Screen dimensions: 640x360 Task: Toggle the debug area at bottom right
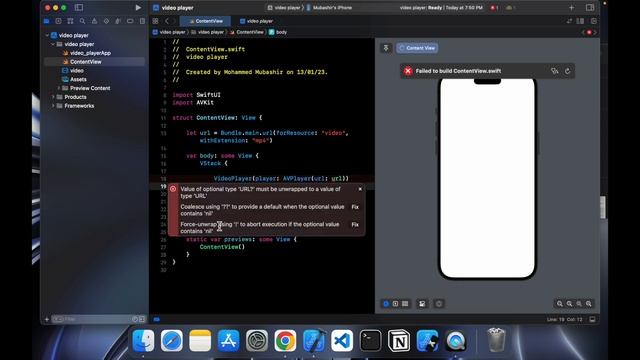592,319
